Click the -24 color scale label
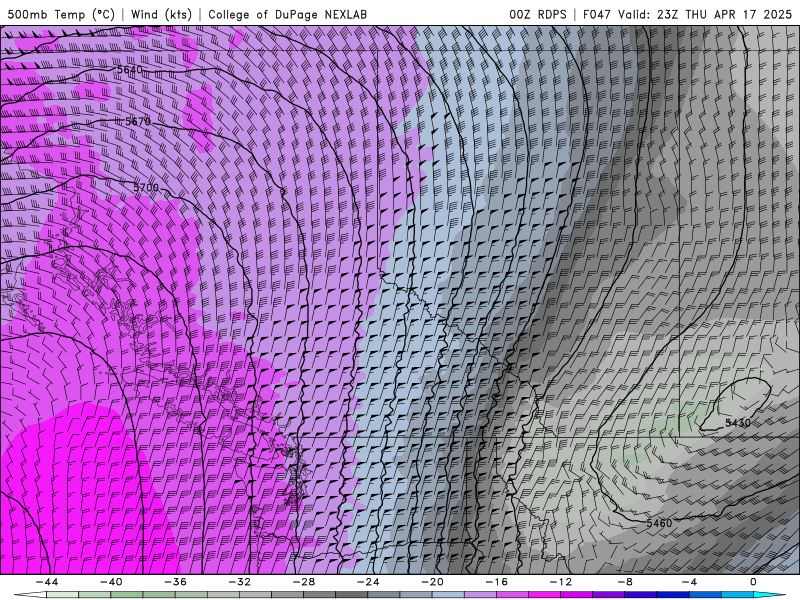The height and width of the screenshot is (600, 800). pos(368,582)
